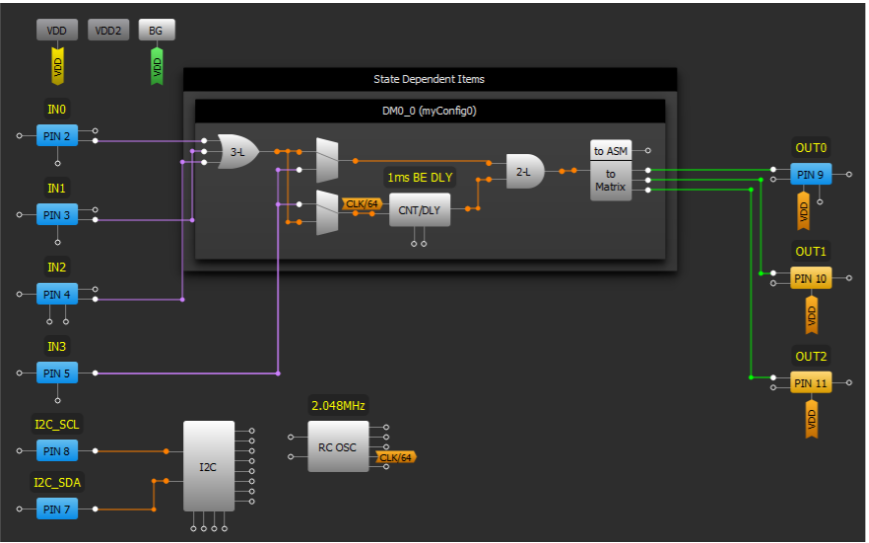Select the VDD power block
The image size is (869, 543).
tap(57, 30)
